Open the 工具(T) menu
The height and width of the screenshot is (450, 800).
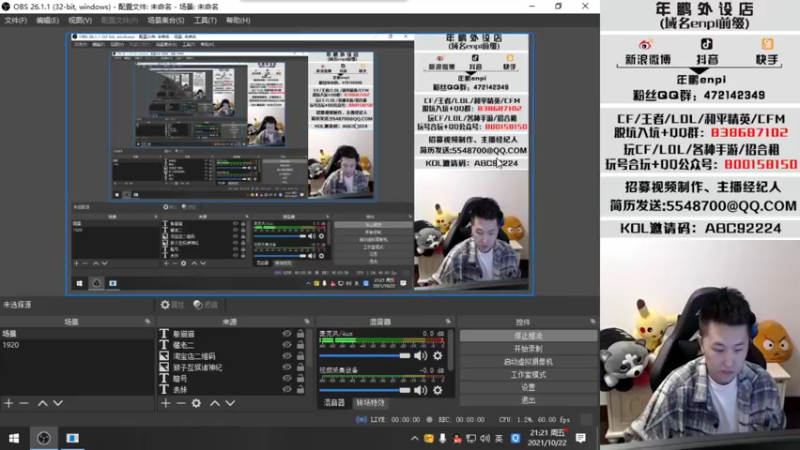[x=205, y=20]
